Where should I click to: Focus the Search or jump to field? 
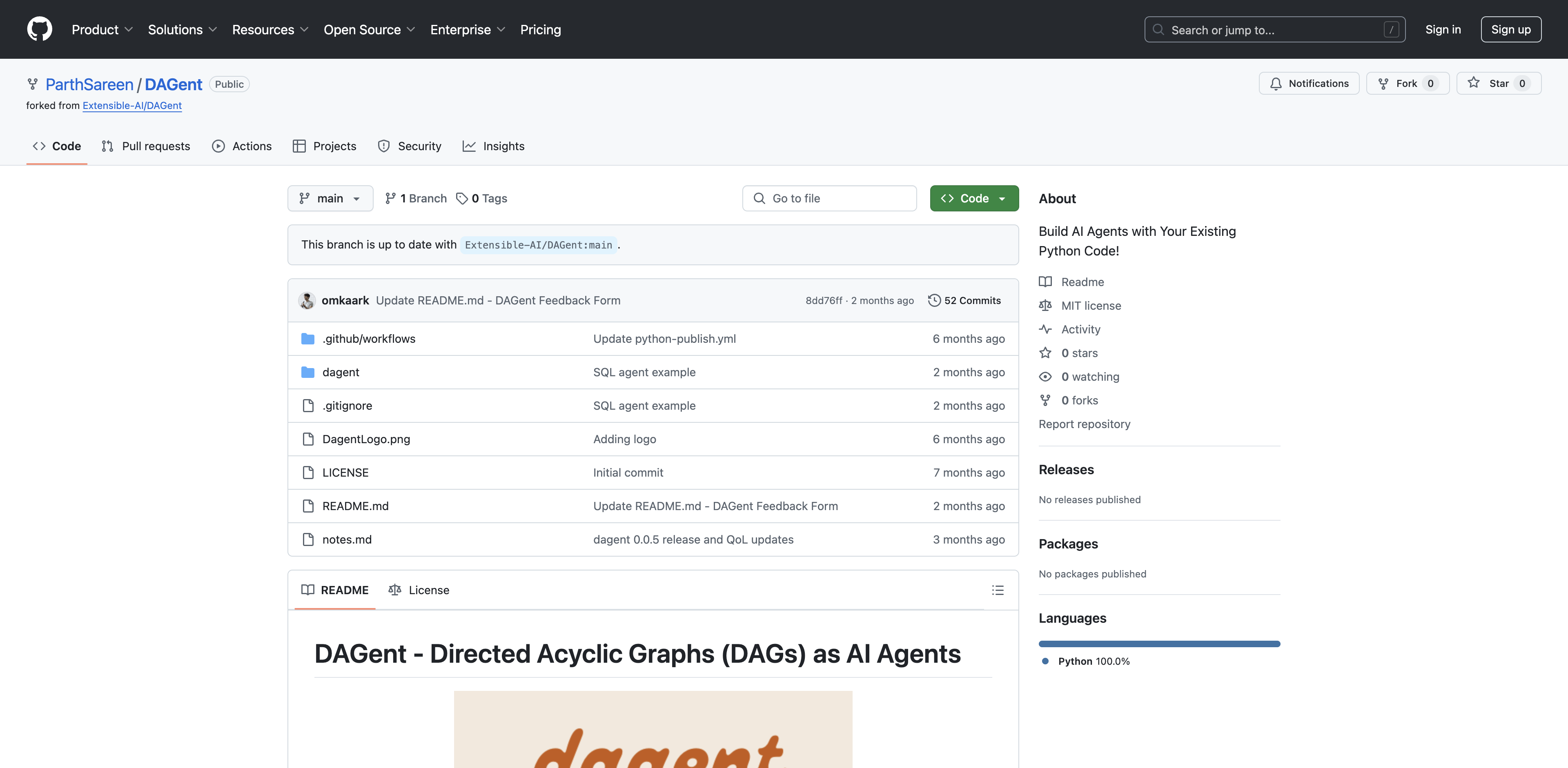pyautogui.click(x=1274, y=29)
